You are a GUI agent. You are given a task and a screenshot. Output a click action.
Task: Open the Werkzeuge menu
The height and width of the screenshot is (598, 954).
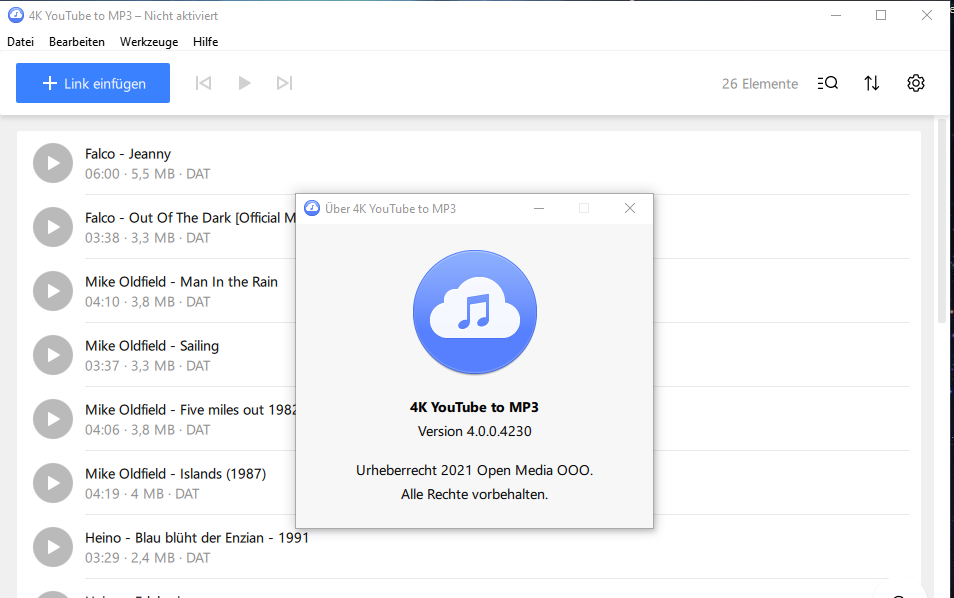(149, 41)
